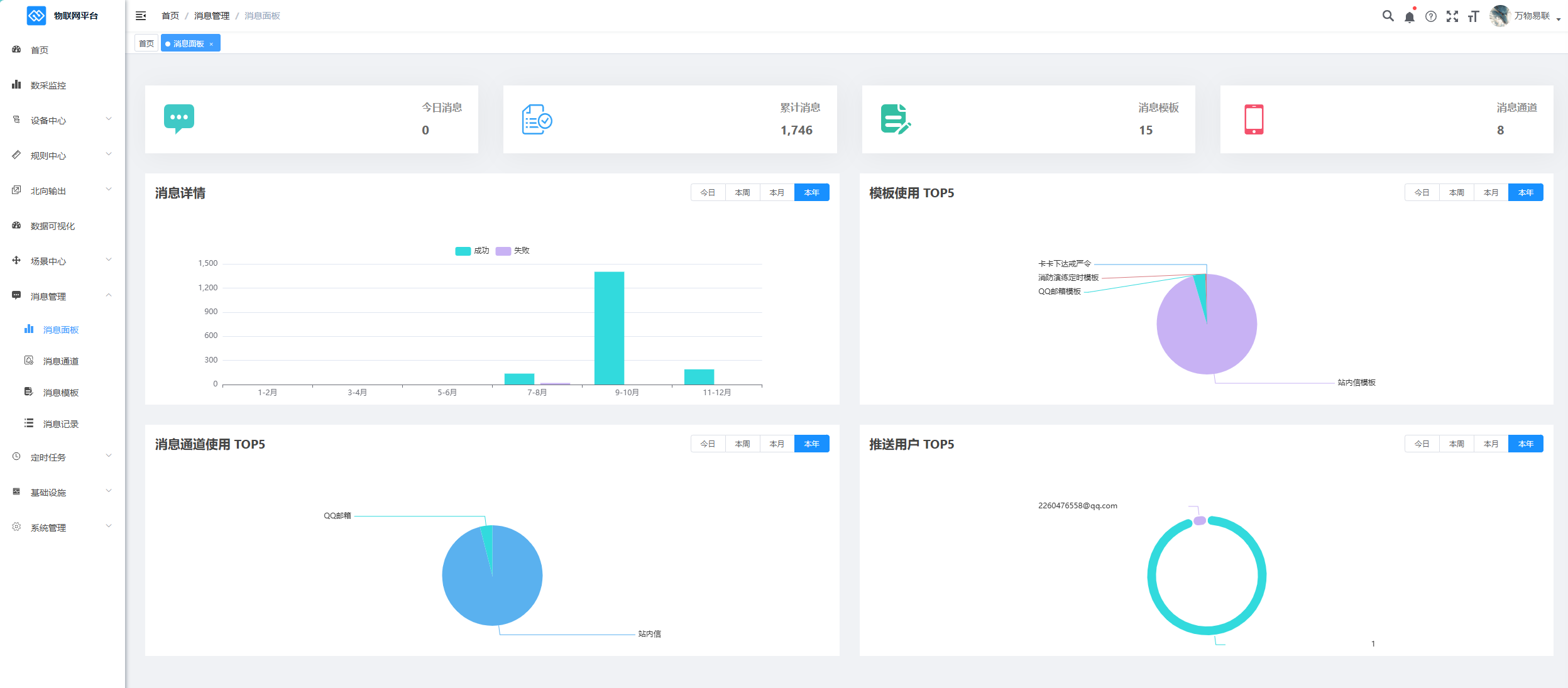Open 消息记录 in the sidebar

(61, 424)
